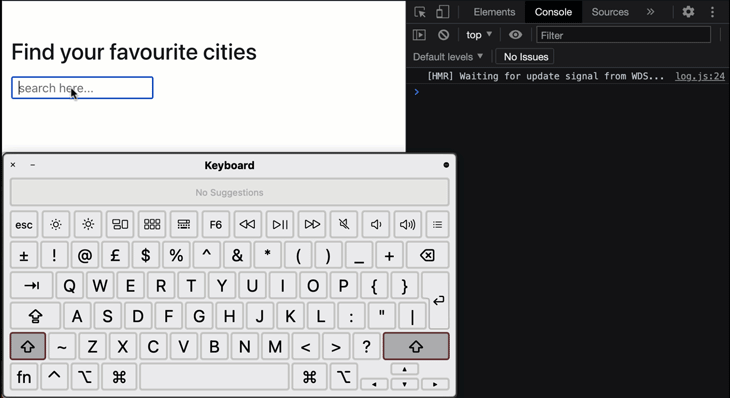Image resolution: width=730 pixels, height=398 pixels.
Task: Click the right option key
Action: tap(344, 377)
